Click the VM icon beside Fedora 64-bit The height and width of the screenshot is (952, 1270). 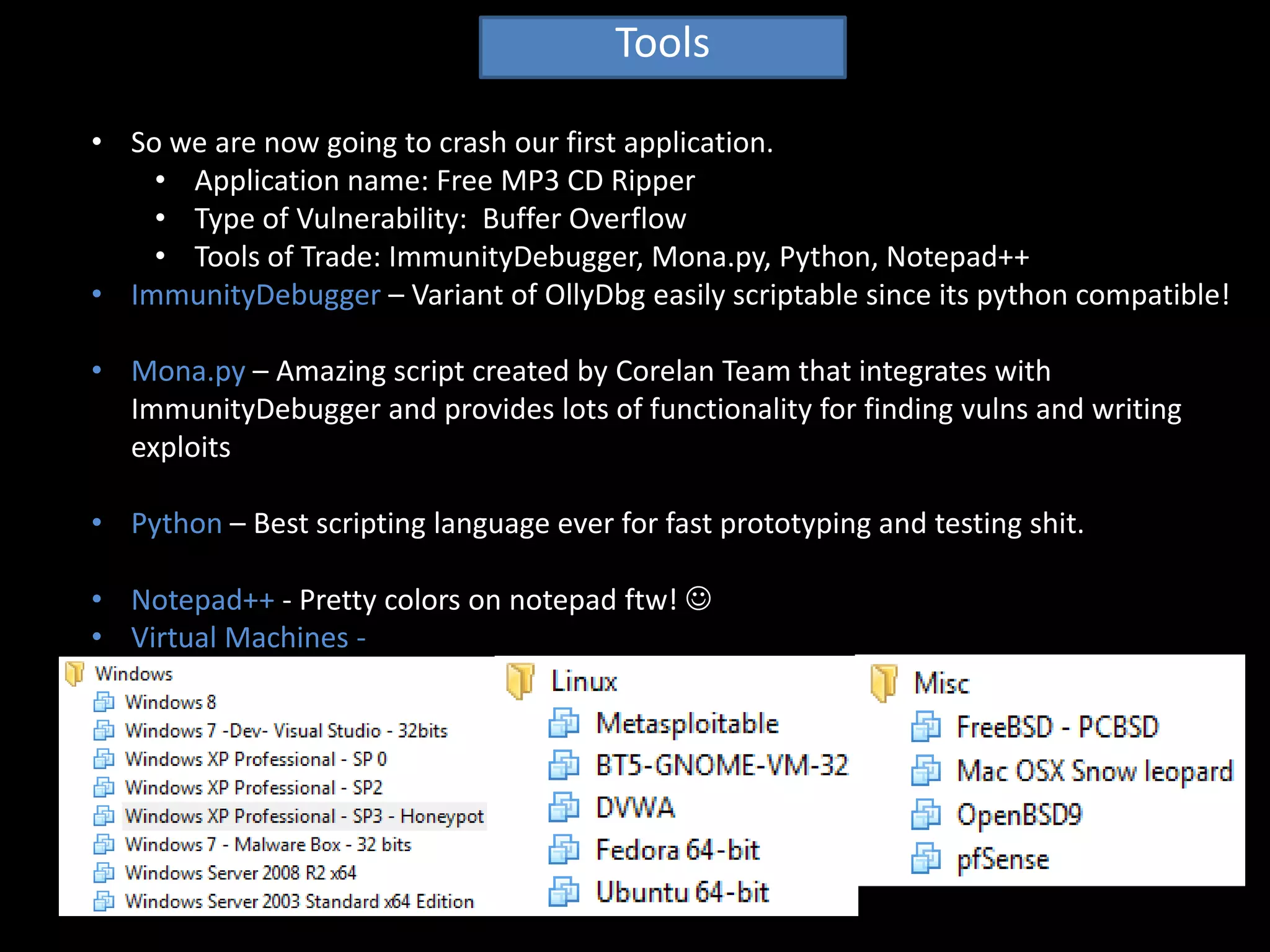(564, 850)
